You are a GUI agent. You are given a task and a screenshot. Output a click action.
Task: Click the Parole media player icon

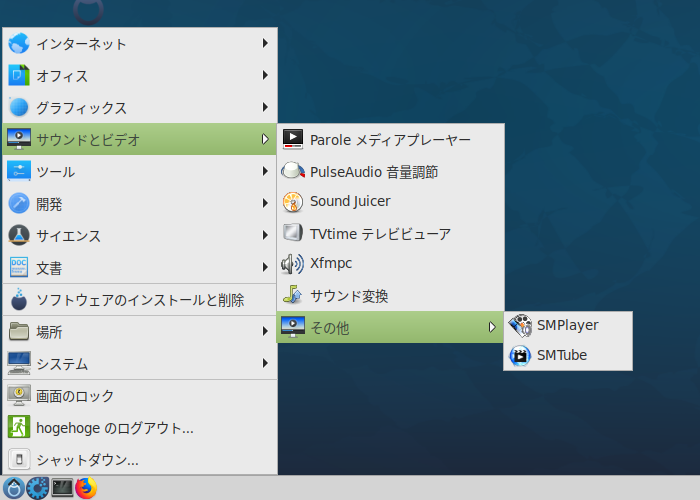coord(293,139)
